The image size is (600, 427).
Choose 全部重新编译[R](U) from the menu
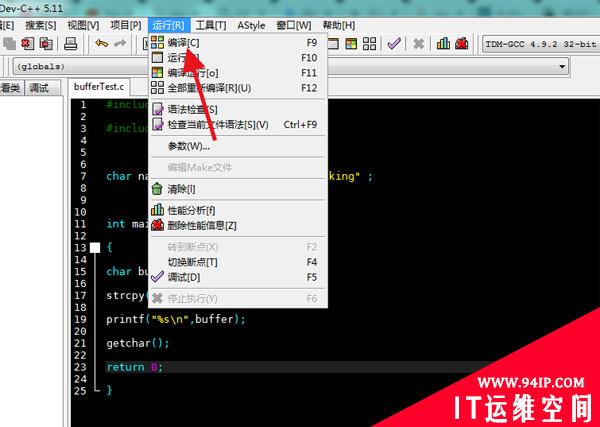(x=238, y=88)
